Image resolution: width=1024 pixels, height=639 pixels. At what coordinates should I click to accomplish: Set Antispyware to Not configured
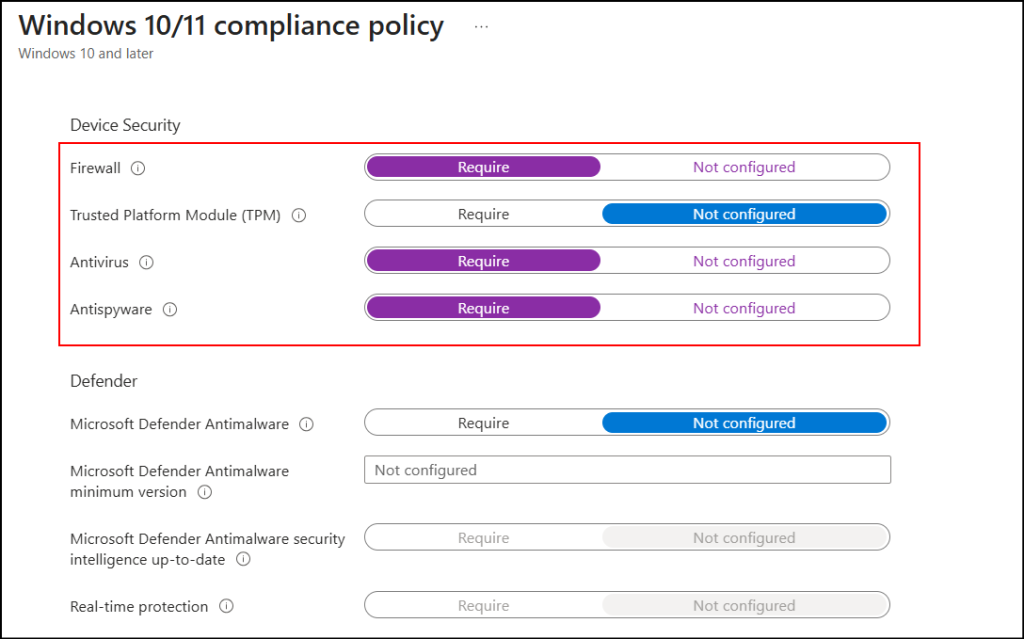[x=744, y=308]
